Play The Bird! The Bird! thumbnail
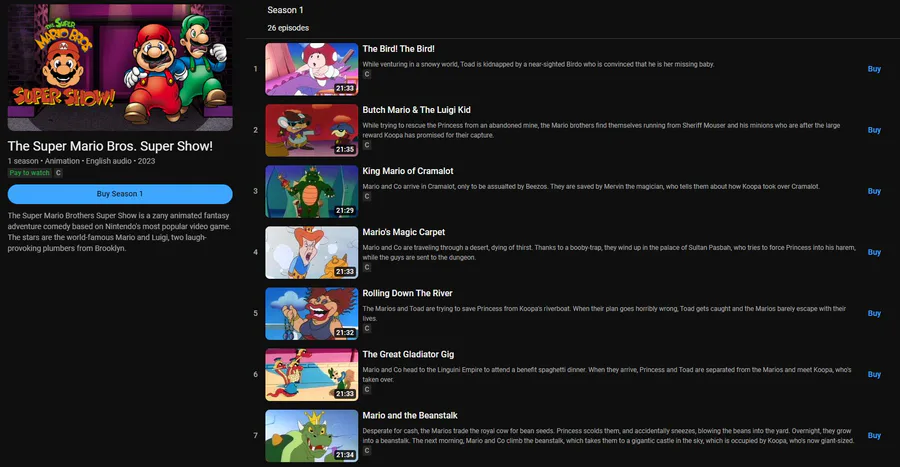This screenshot has width=900, height=467. pos(312,69)
